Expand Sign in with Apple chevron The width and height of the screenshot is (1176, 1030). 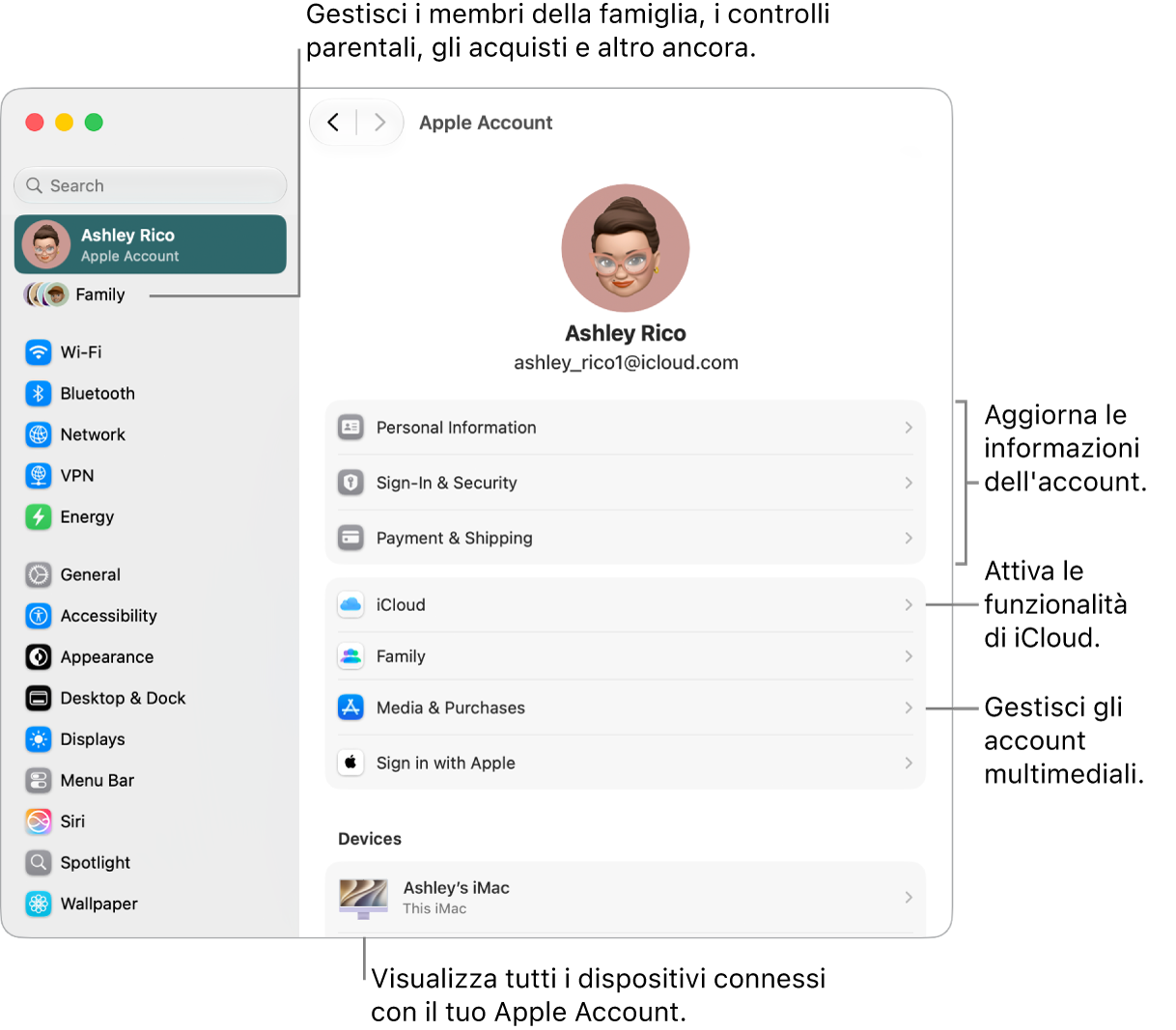tap(909, 763)
